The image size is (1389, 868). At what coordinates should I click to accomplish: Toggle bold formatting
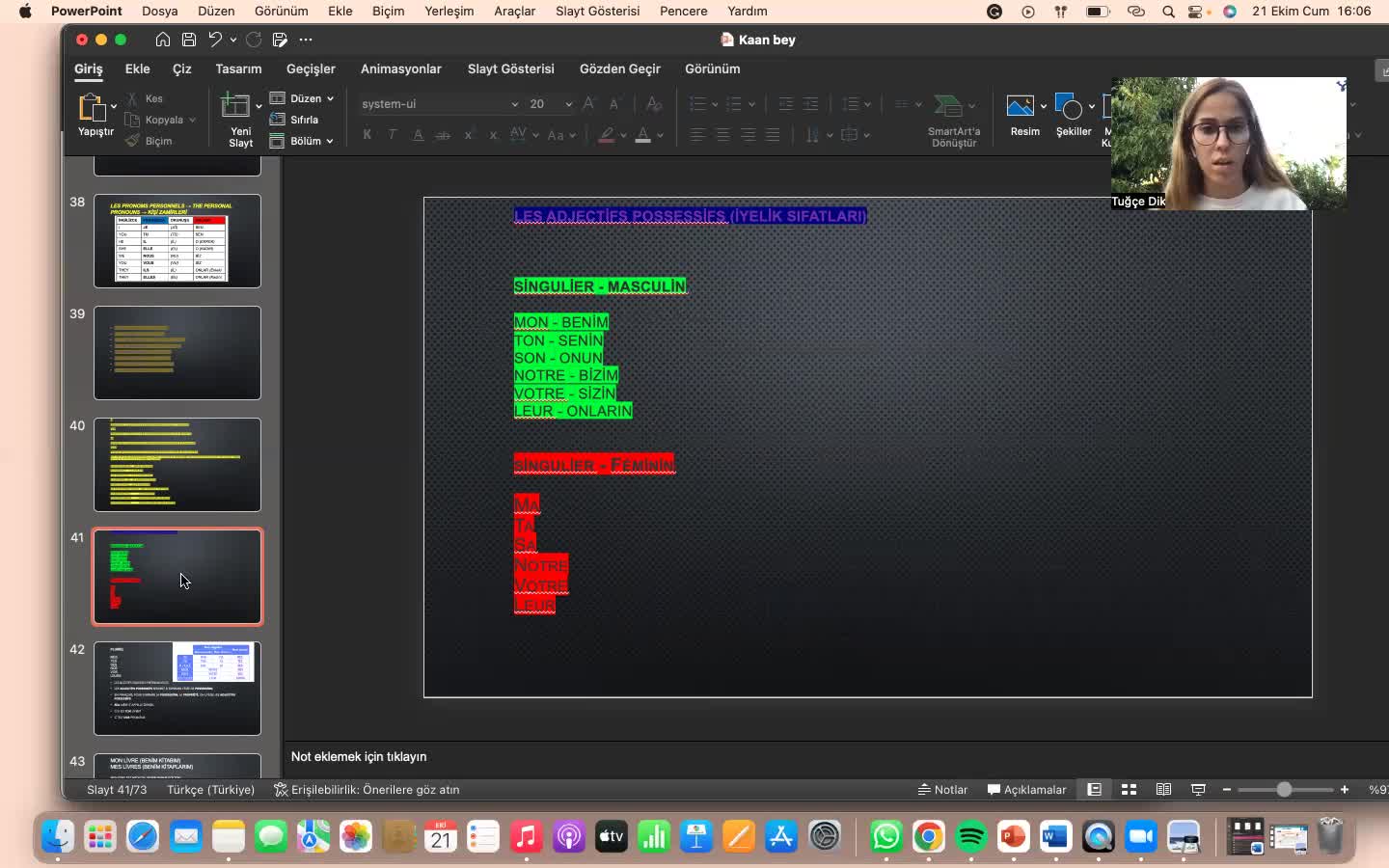point(368,135)
